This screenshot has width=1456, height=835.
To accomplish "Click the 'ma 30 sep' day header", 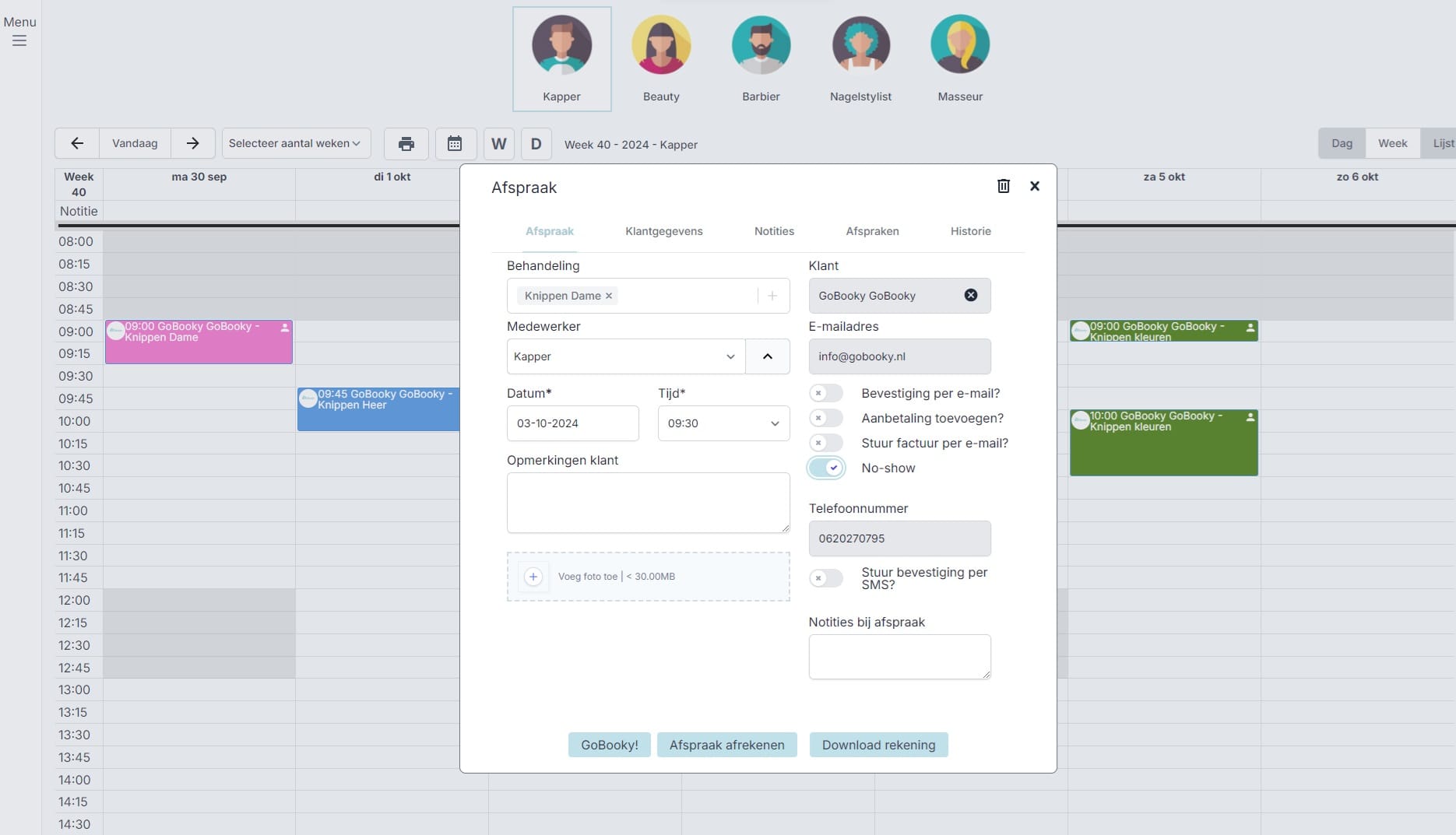I will pos(199,177).
